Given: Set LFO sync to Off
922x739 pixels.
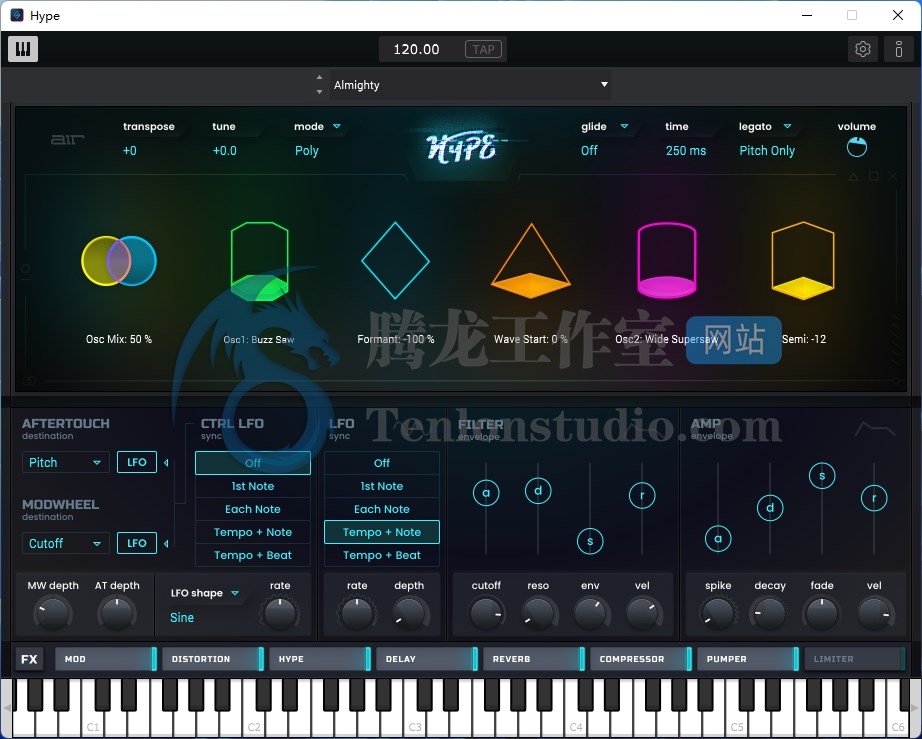Looking at the screenshot, I should coord(382,463).
